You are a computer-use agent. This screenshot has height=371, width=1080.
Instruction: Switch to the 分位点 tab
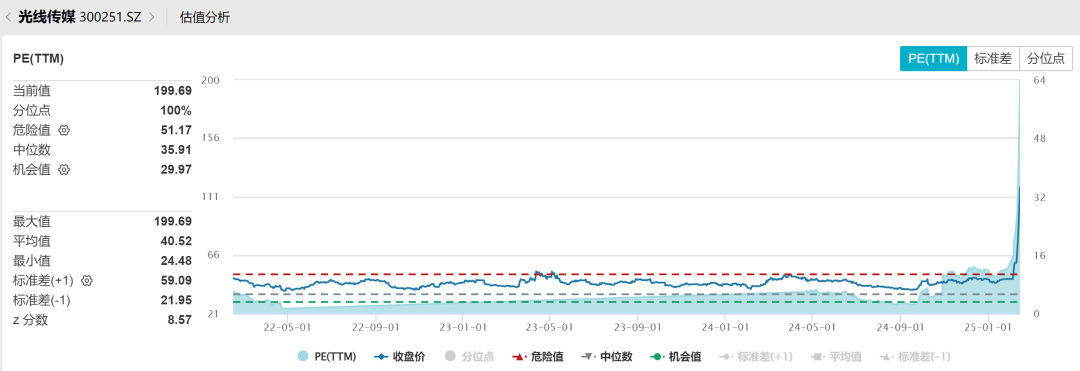click(1046, 59)
